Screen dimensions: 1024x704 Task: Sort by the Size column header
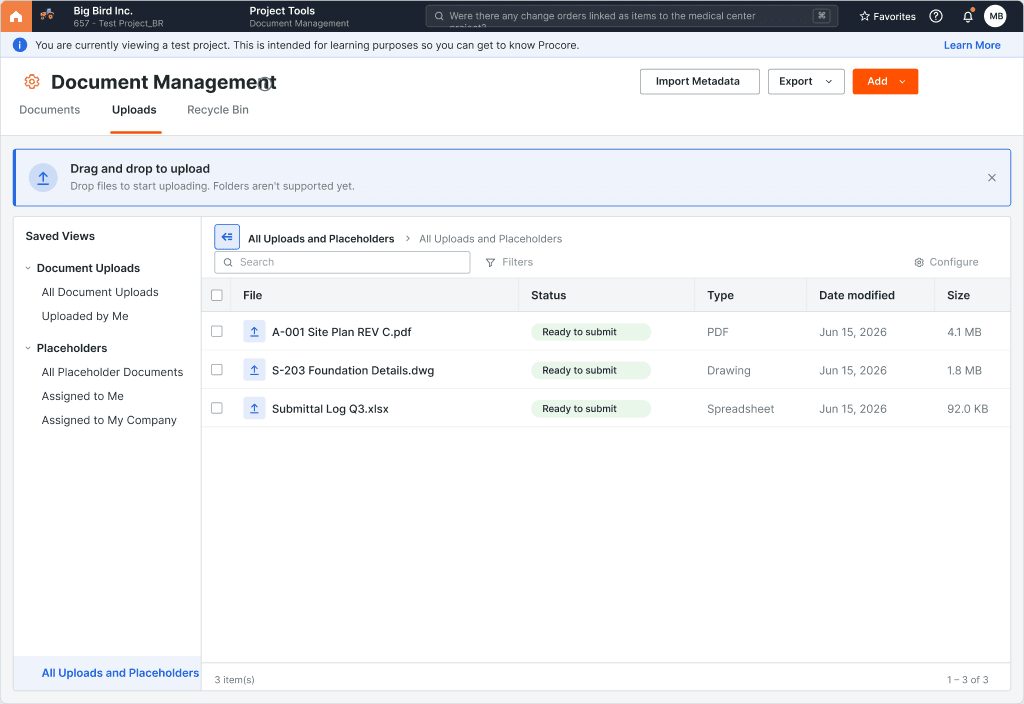[958, 296]
